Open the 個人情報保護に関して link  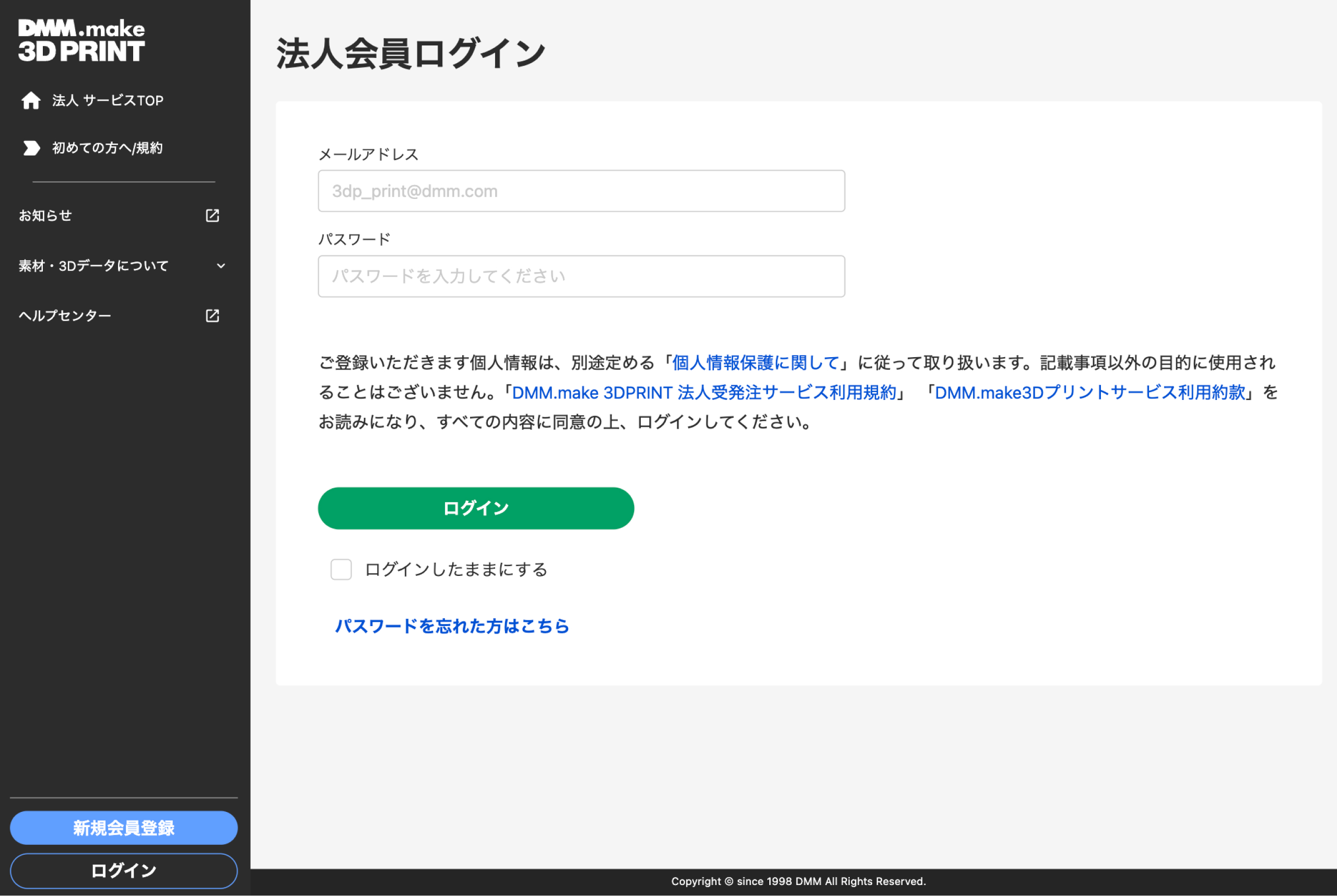(755, 362)
